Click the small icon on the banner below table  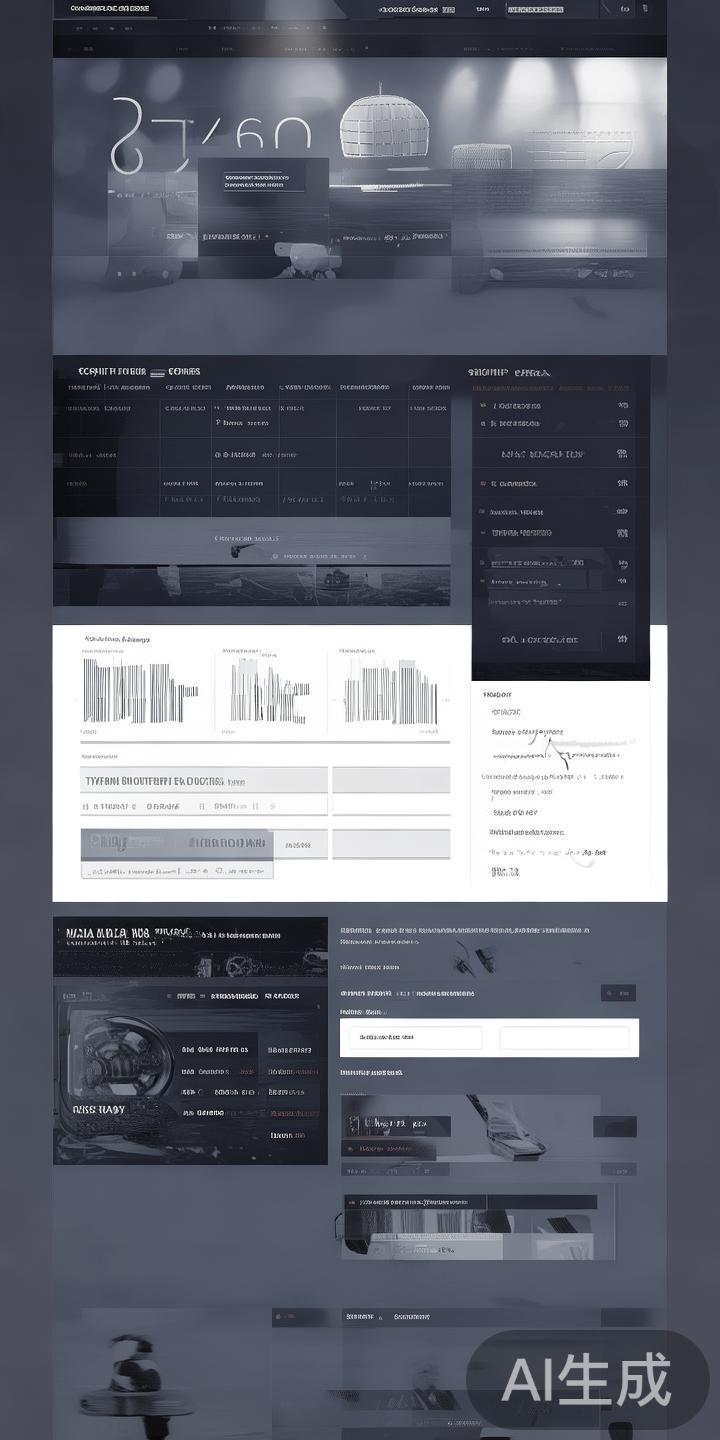pyautogui.click(x=232, y=548)
